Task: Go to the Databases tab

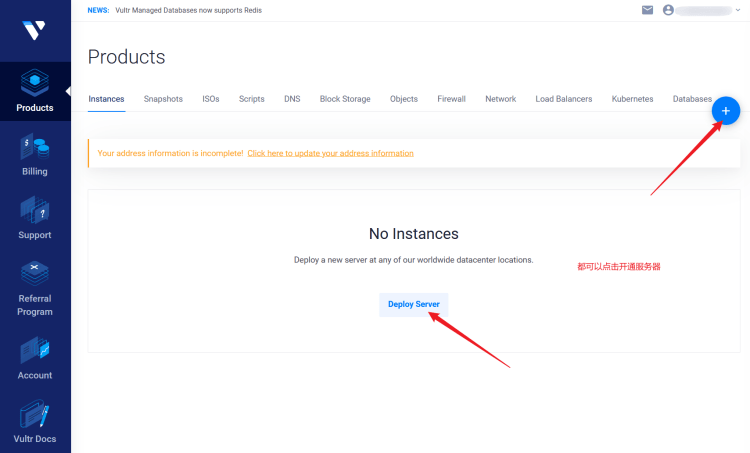Action: (692, 99)
